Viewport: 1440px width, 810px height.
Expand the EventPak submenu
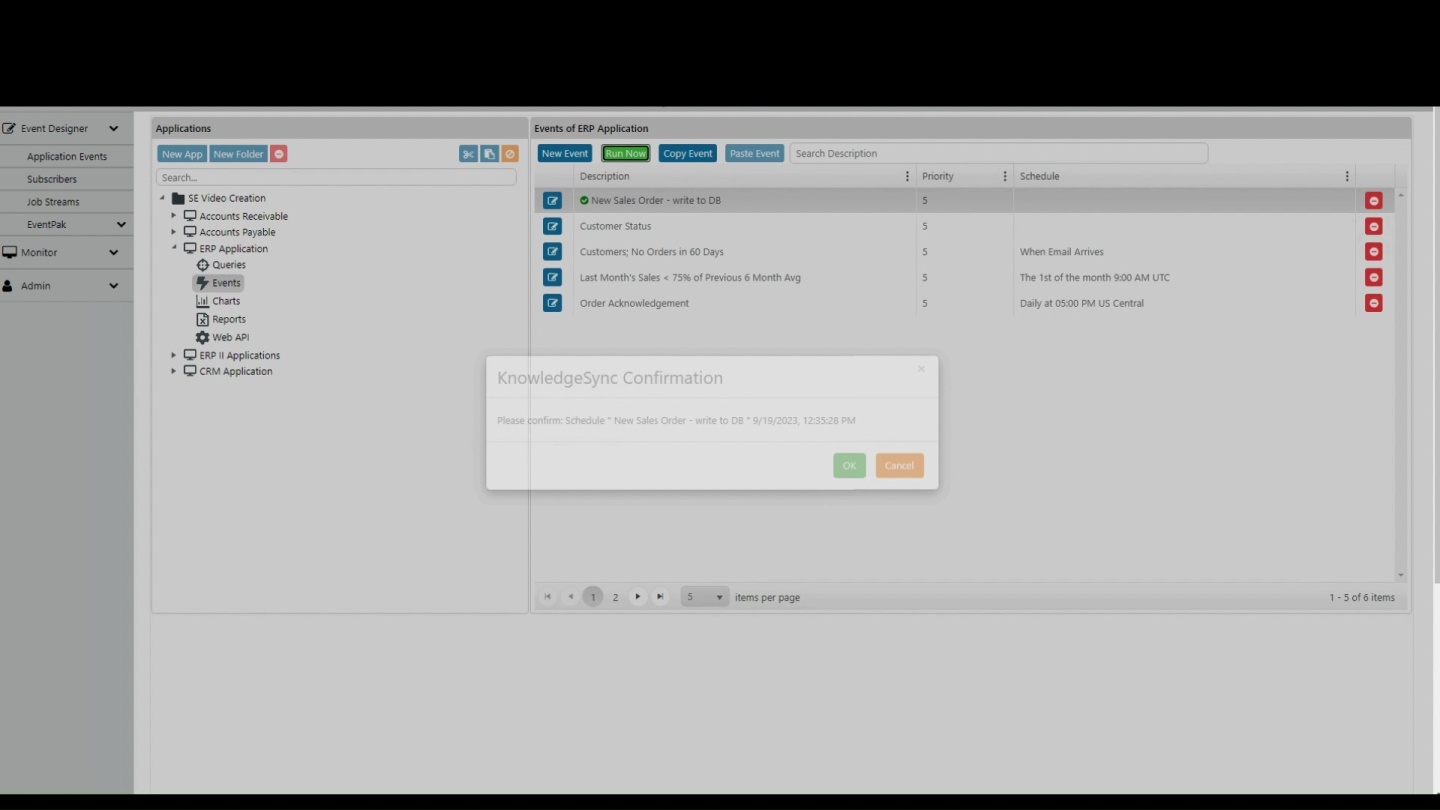[x=121, y=225]
